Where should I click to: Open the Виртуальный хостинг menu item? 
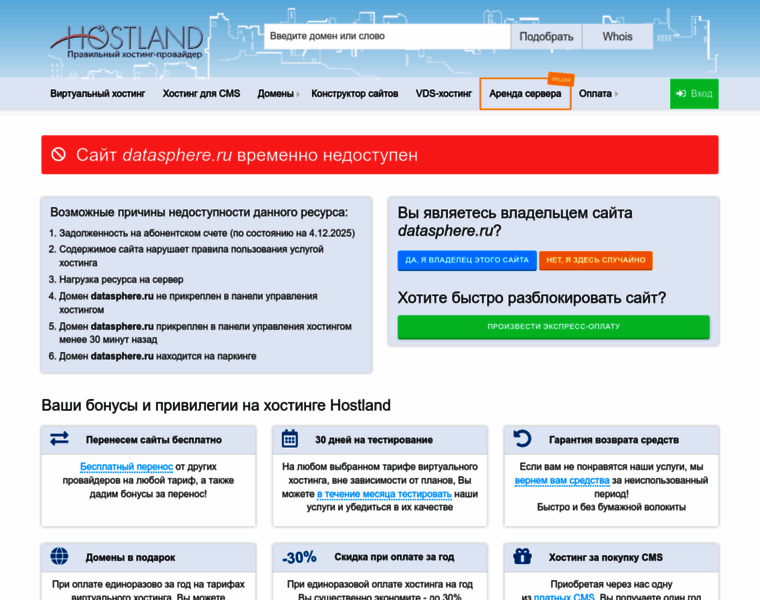coord(97,94)
